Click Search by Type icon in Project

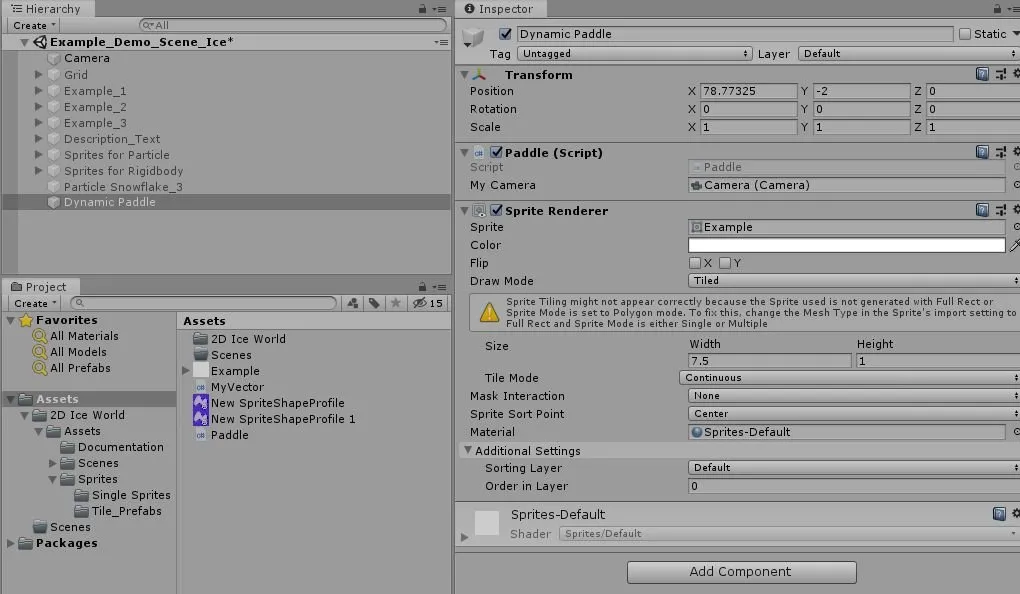(x=353, y=303)
